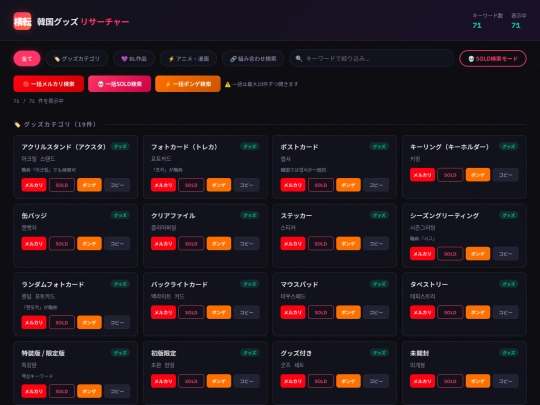Viewport: 540px width, 405px height.
Task: Click メルカリ on 缶バッジ card
Action: 34,243
